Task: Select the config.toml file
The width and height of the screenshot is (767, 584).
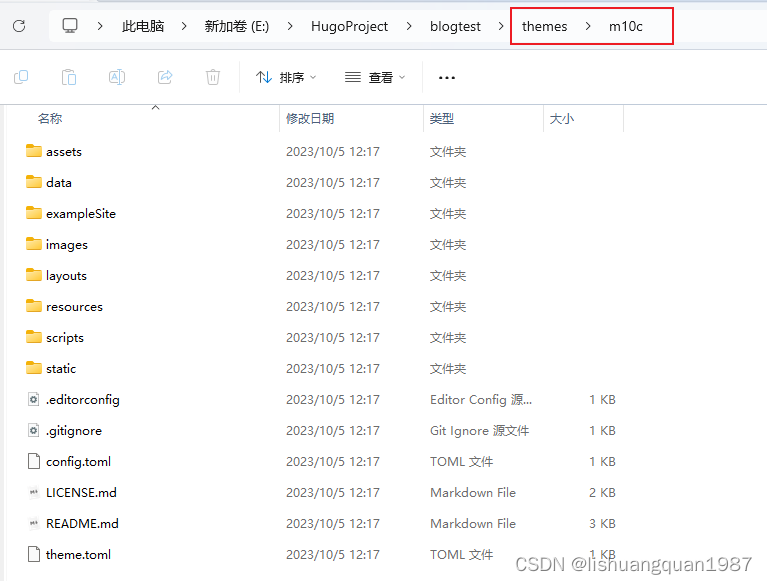Action: (x=78, y=462)
